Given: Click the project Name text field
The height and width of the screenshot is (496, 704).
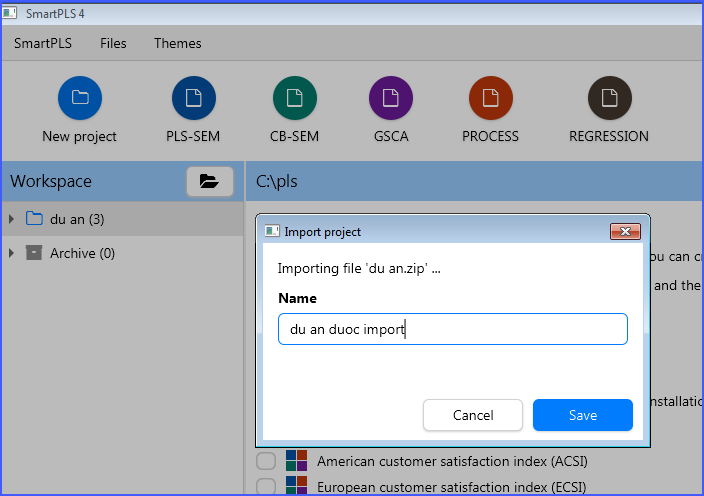Looking at the screenshot, I should pyautogui.click(x=452, y=329).
